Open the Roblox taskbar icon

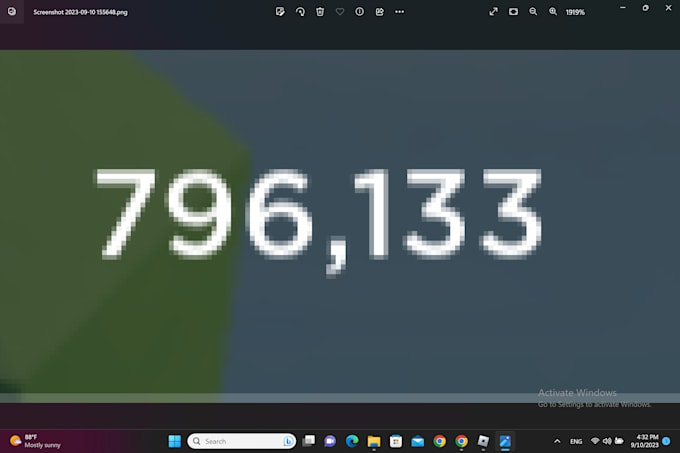point(483,441)
